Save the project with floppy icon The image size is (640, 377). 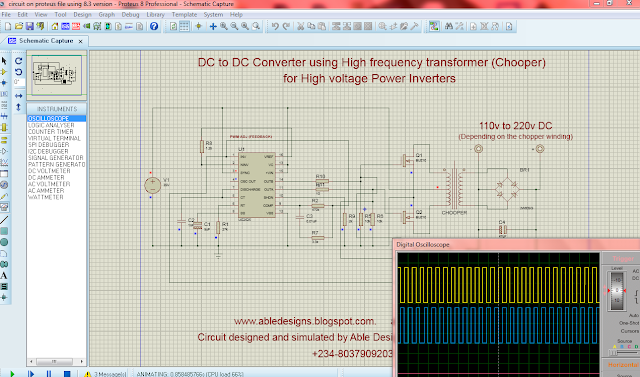click(29, 27)
